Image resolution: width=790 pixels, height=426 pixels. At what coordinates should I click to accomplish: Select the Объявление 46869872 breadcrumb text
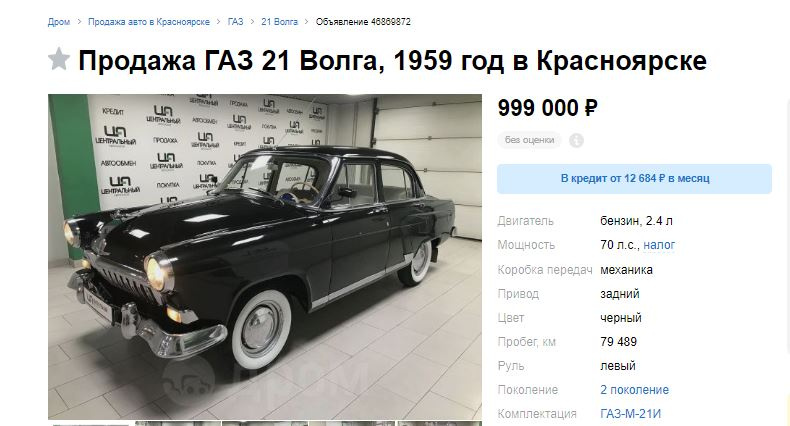363,22
